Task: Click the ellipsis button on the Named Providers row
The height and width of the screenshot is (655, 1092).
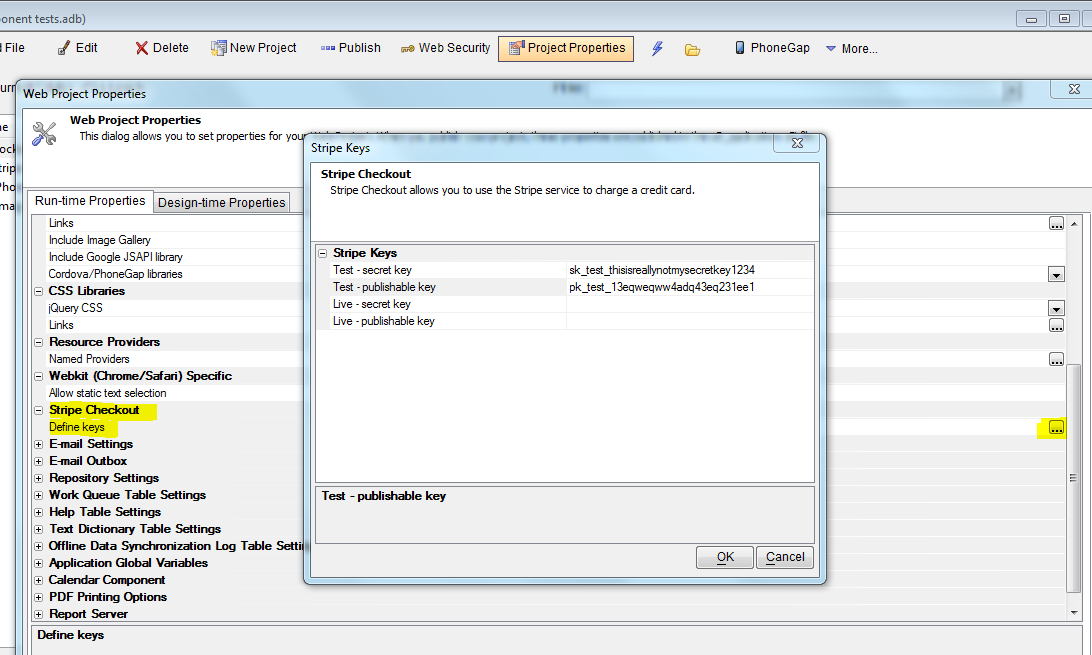Action: coord(1056,359)
